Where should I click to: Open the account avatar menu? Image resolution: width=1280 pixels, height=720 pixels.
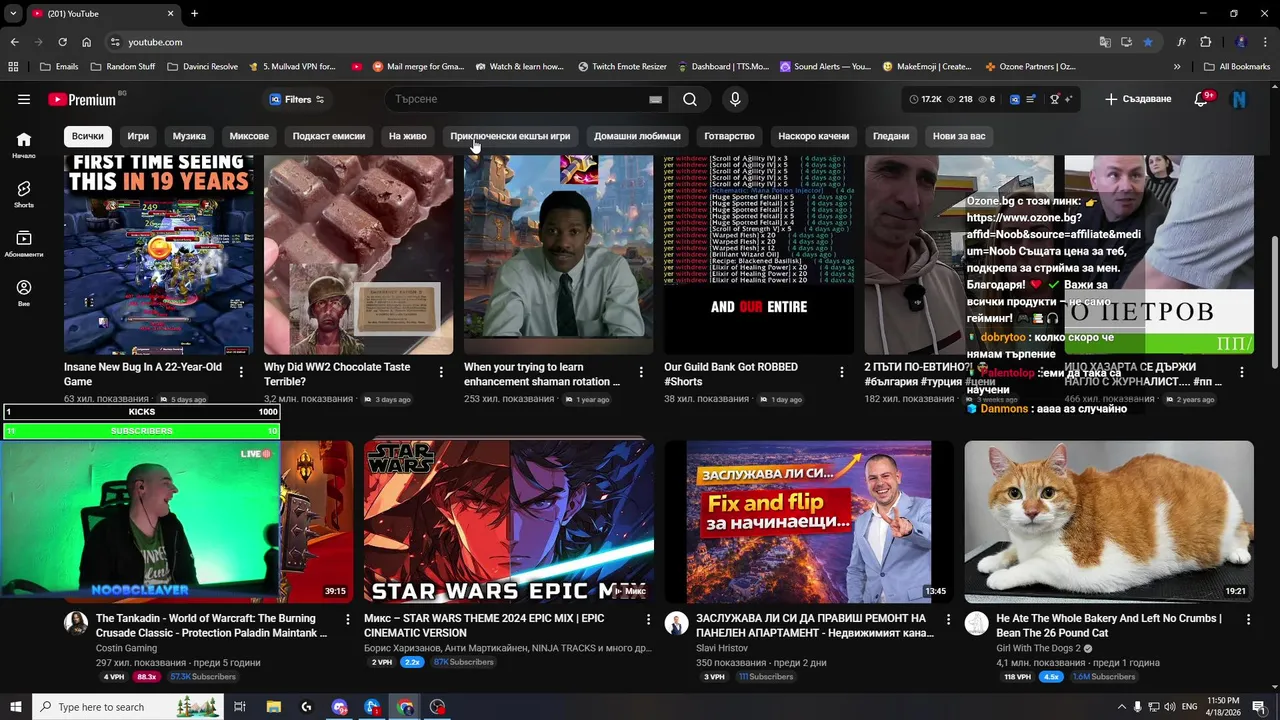coord(1239,99)
